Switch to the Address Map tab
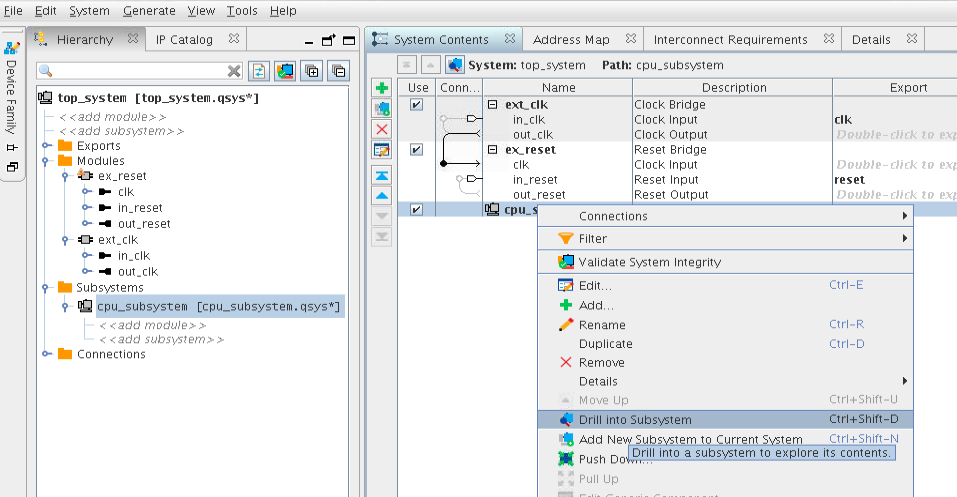The width and height of the screenshot is (957, 497). tap(570, 40)
